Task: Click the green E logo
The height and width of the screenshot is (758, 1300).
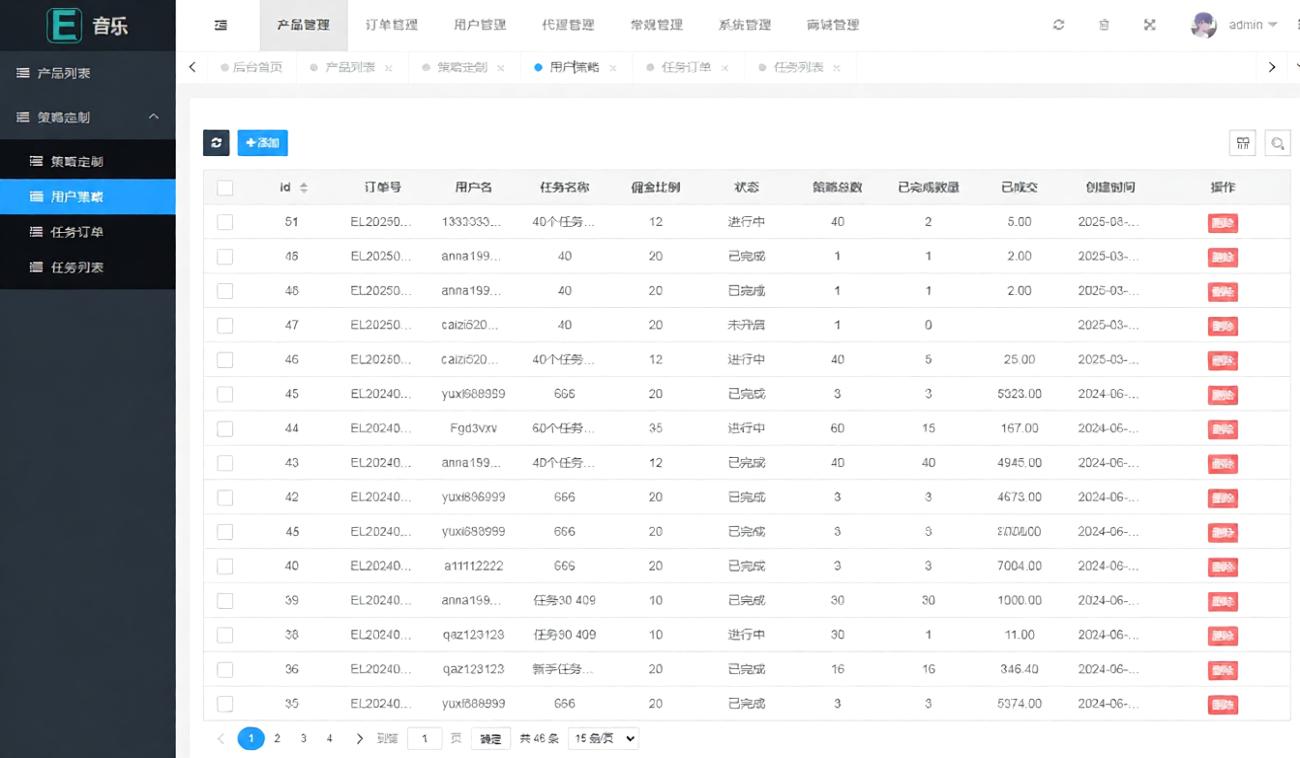Action: pos(64,25)
